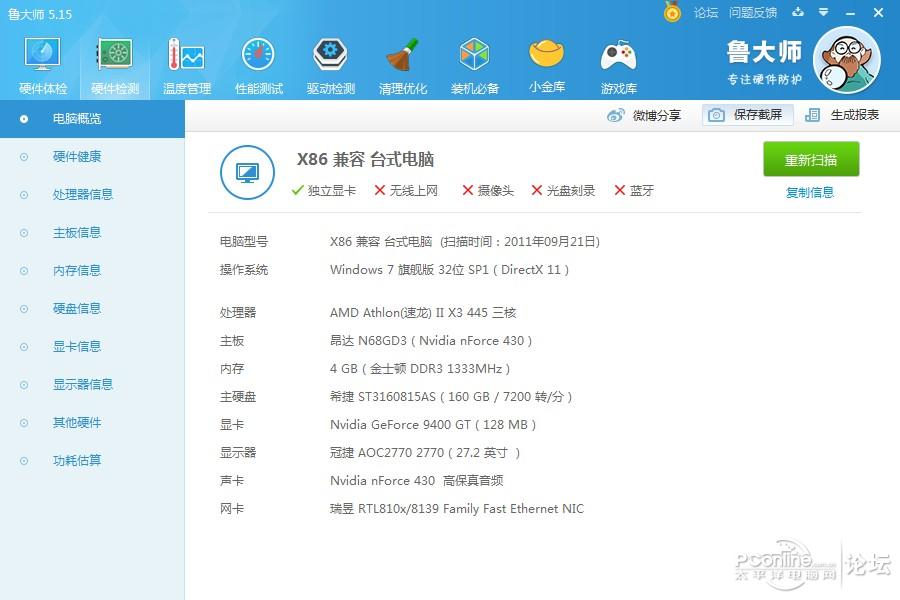Image resolution: width=900 pixels, height=600 pixels.
Task: Click the scan date text 2011年09月21日
Action: tap(550, 242)
